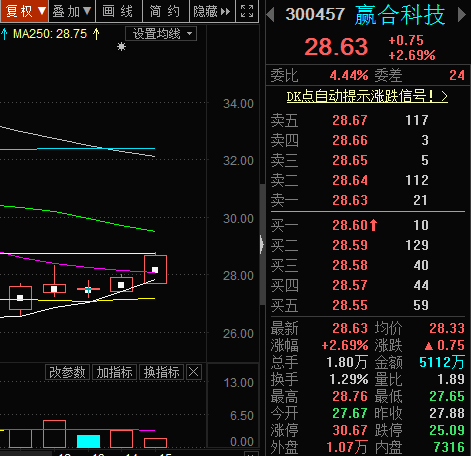Collapse side panel using divider arrow handle

click(x=262, y=244)
